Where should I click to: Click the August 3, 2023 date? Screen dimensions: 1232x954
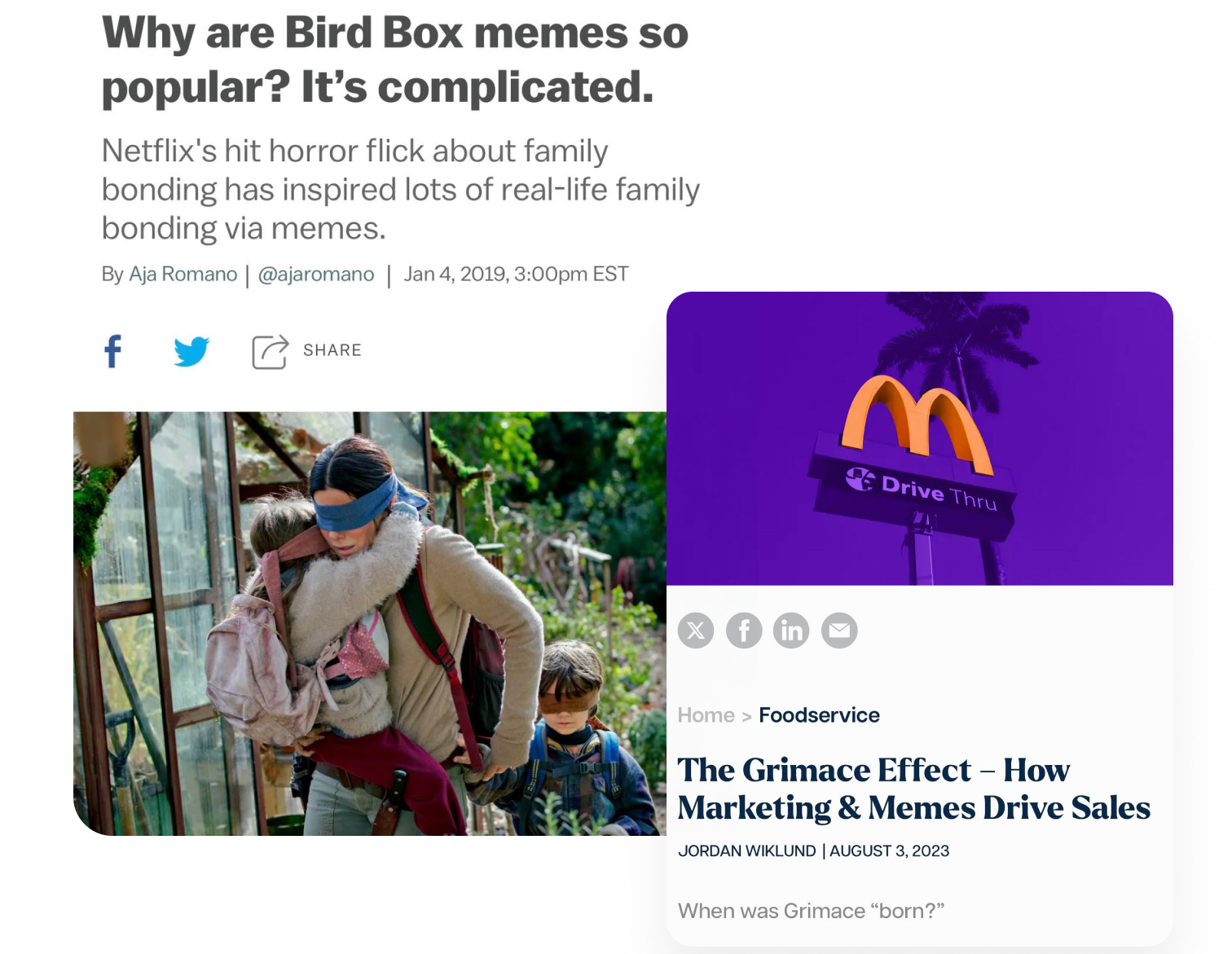click(890, 851)
